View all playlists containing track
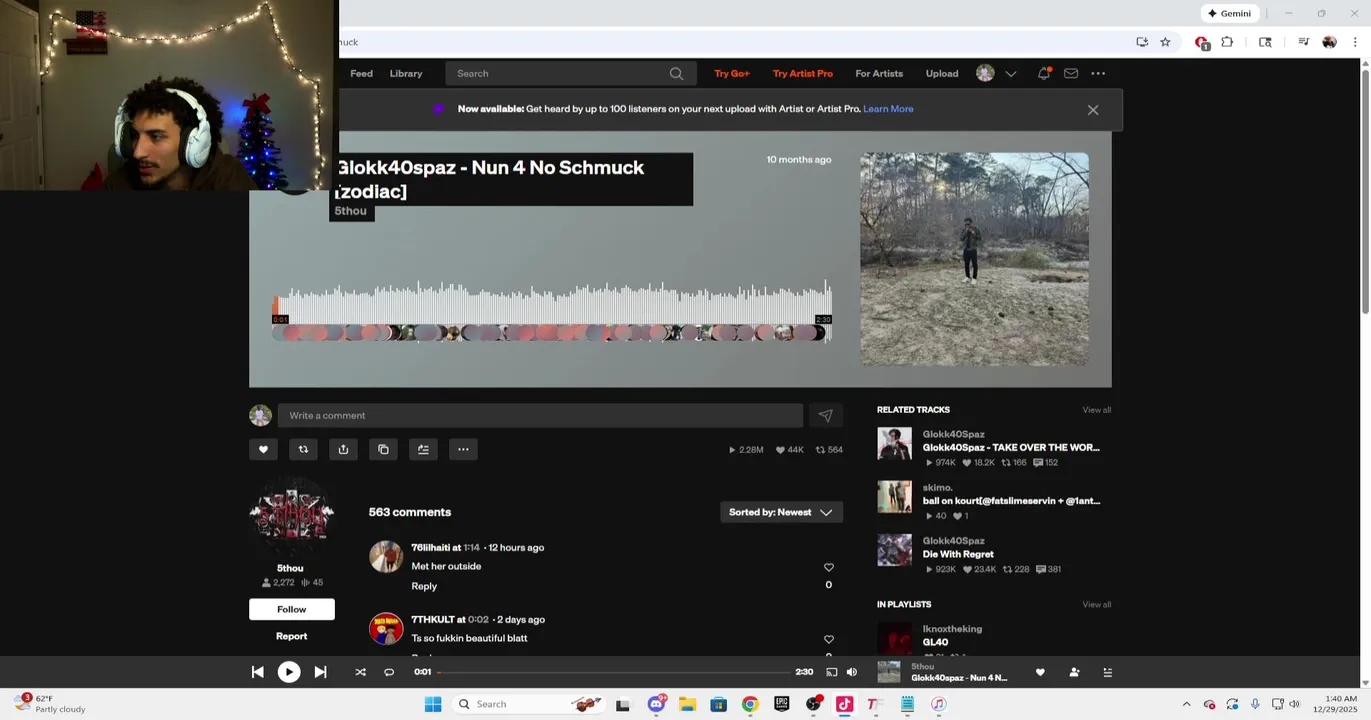The image size is (1371, 720). click(x=1096, y=604)
